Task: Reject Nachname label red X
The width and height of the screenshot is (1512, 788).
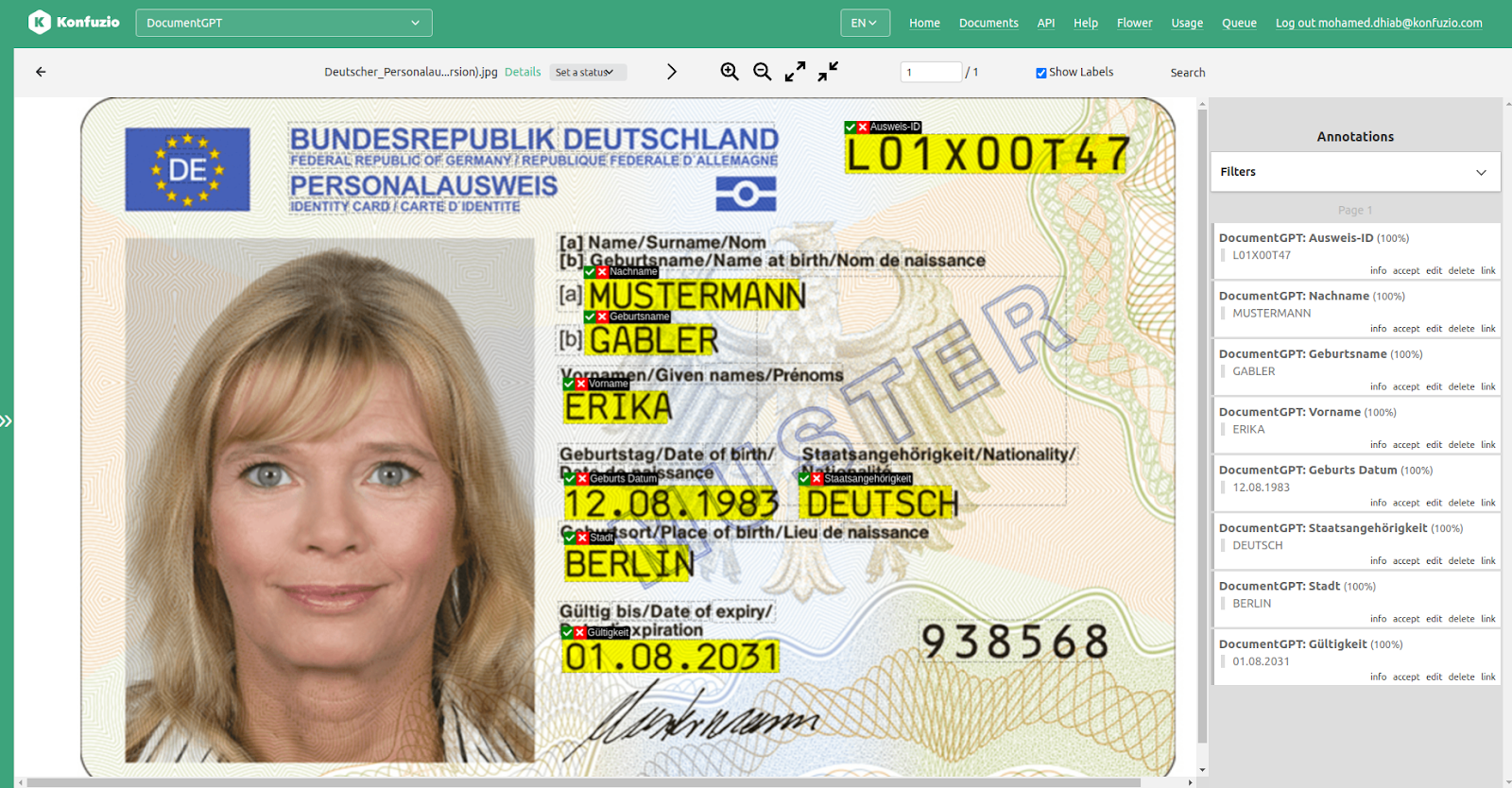Action: (x=602, y=272)
